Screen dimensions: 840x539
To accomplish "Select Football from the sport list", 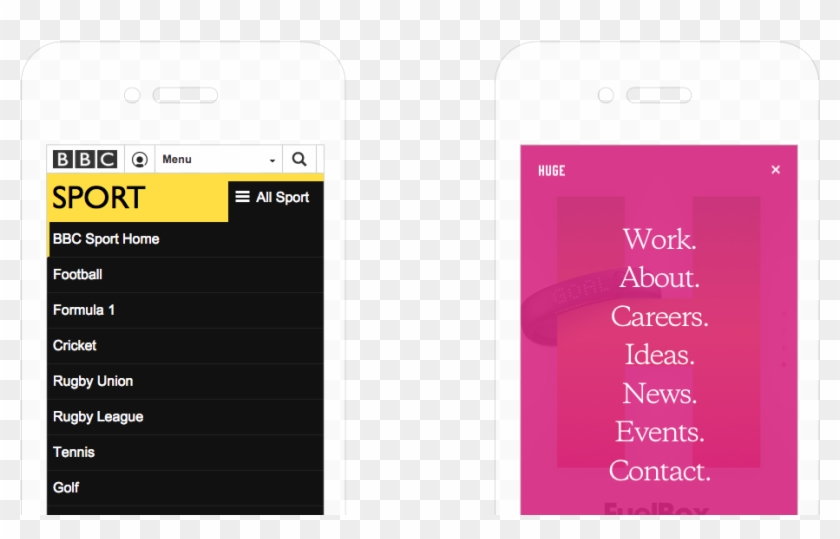I will (x=78, y=274).
